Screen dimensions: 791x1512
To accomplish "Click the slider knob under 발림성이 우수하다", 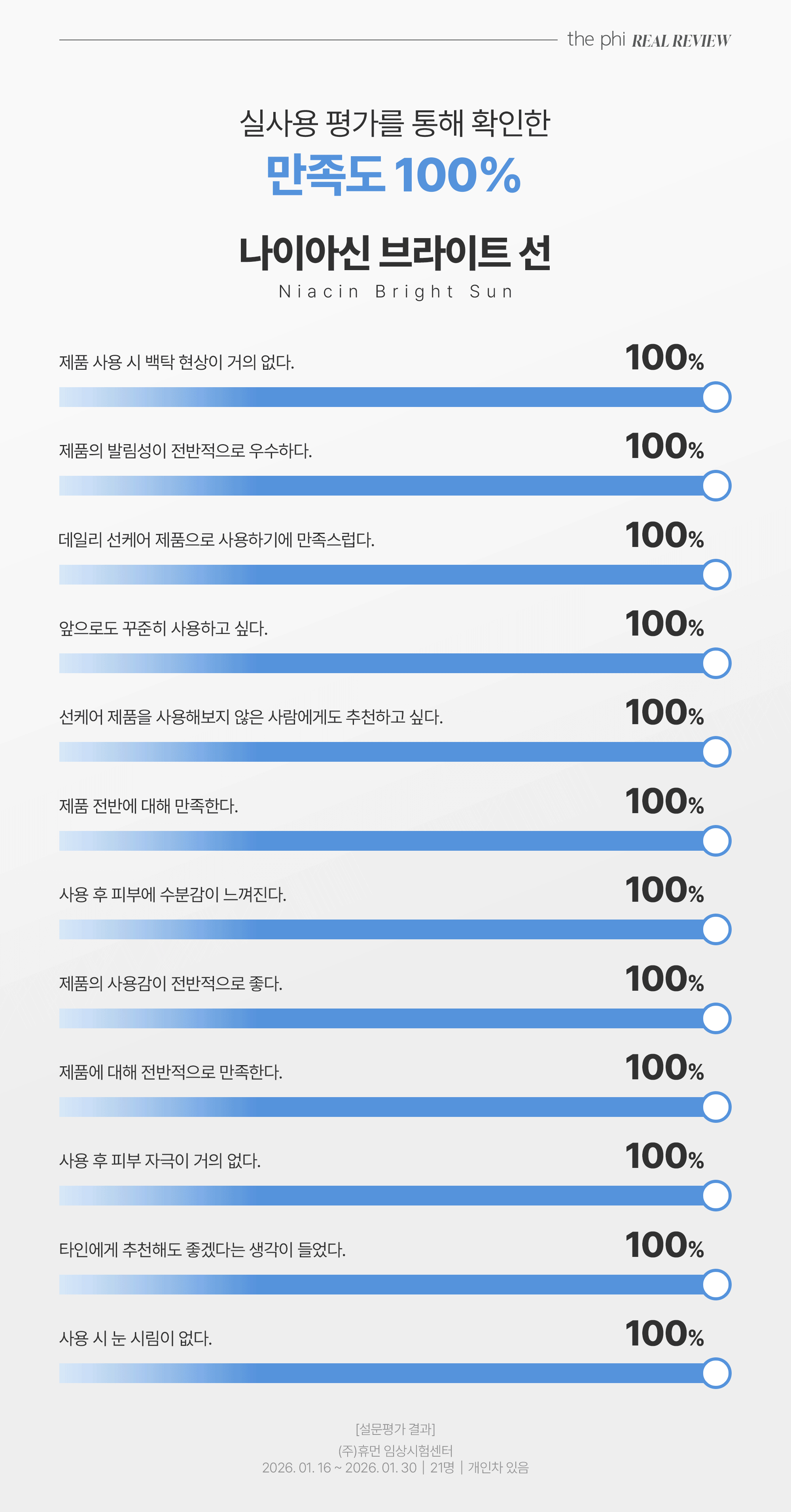I will [716, 486].
